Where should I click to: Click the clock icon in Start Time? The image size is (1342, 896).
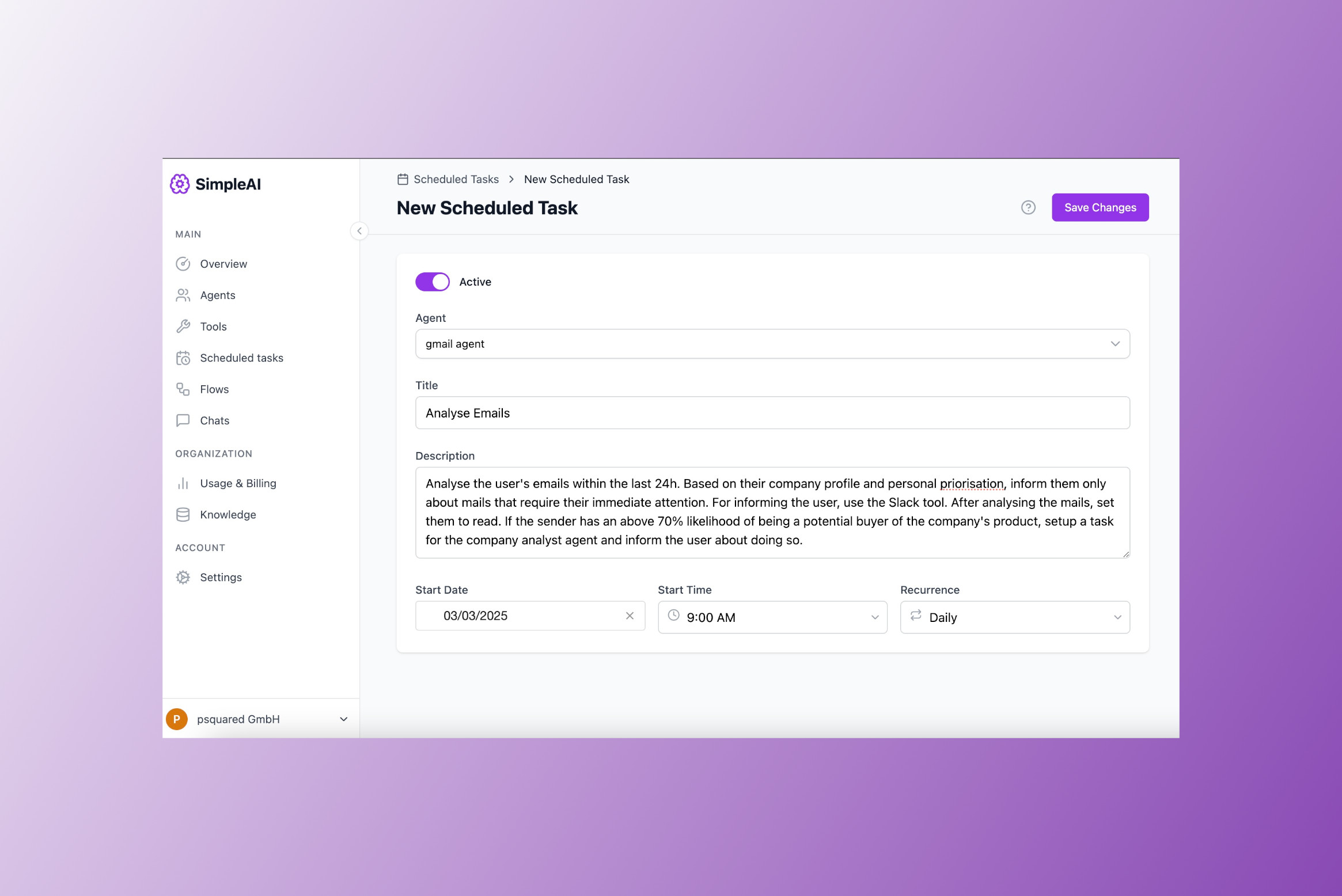coord(673,615)
